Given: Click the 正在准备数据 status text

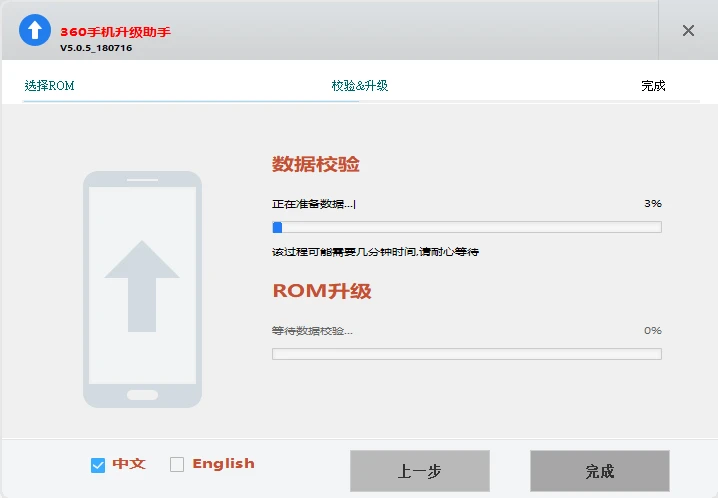Looking at the screenshot, I should 313,204.
